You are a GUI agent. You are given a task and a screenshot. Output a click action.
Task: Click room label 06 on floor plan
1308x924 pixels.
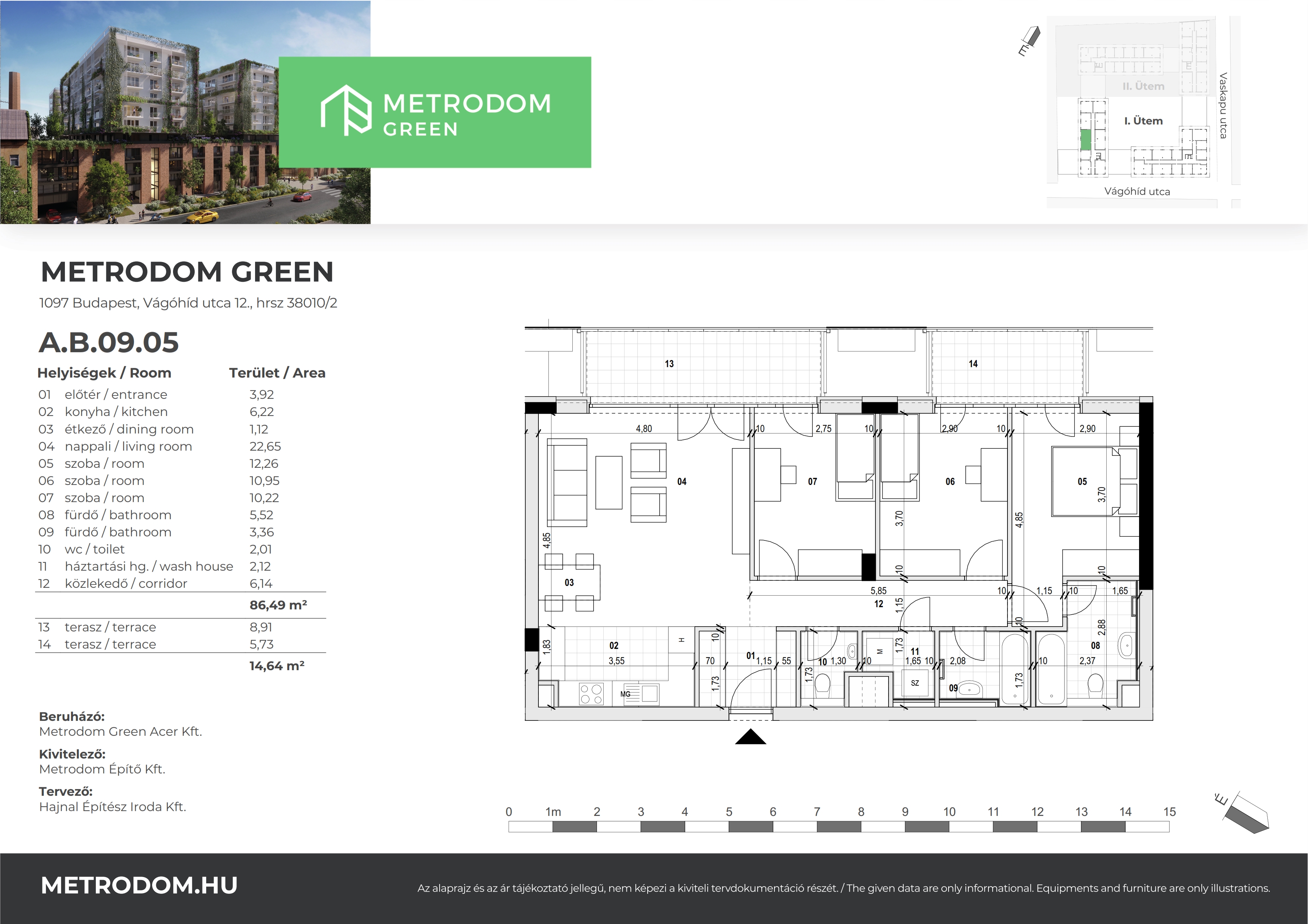(950, 482)
